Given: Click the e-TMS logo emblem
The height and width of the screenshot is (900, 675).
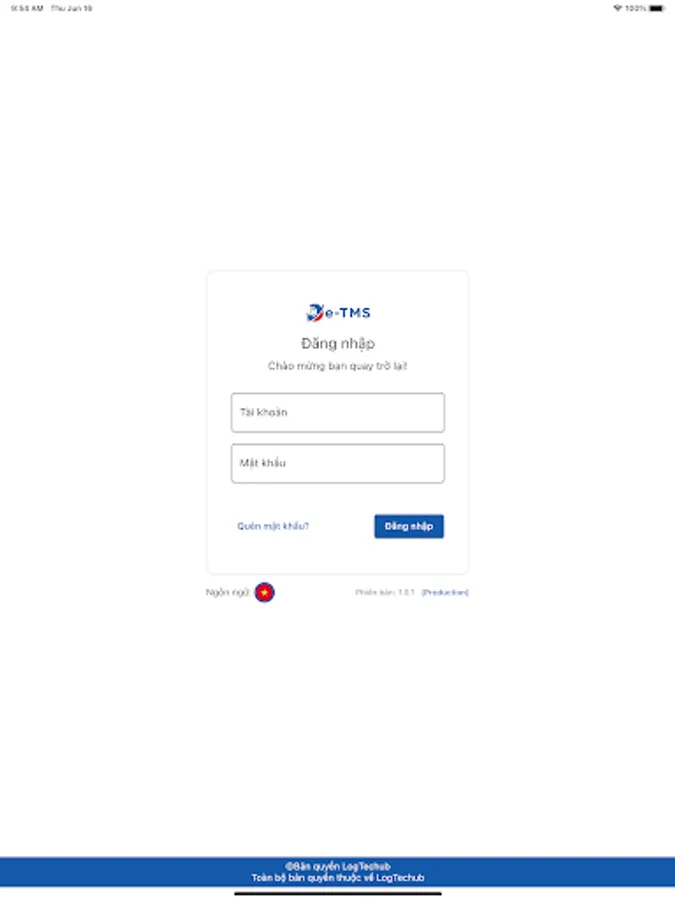Looking at the screenshot, I should point(315,313).
